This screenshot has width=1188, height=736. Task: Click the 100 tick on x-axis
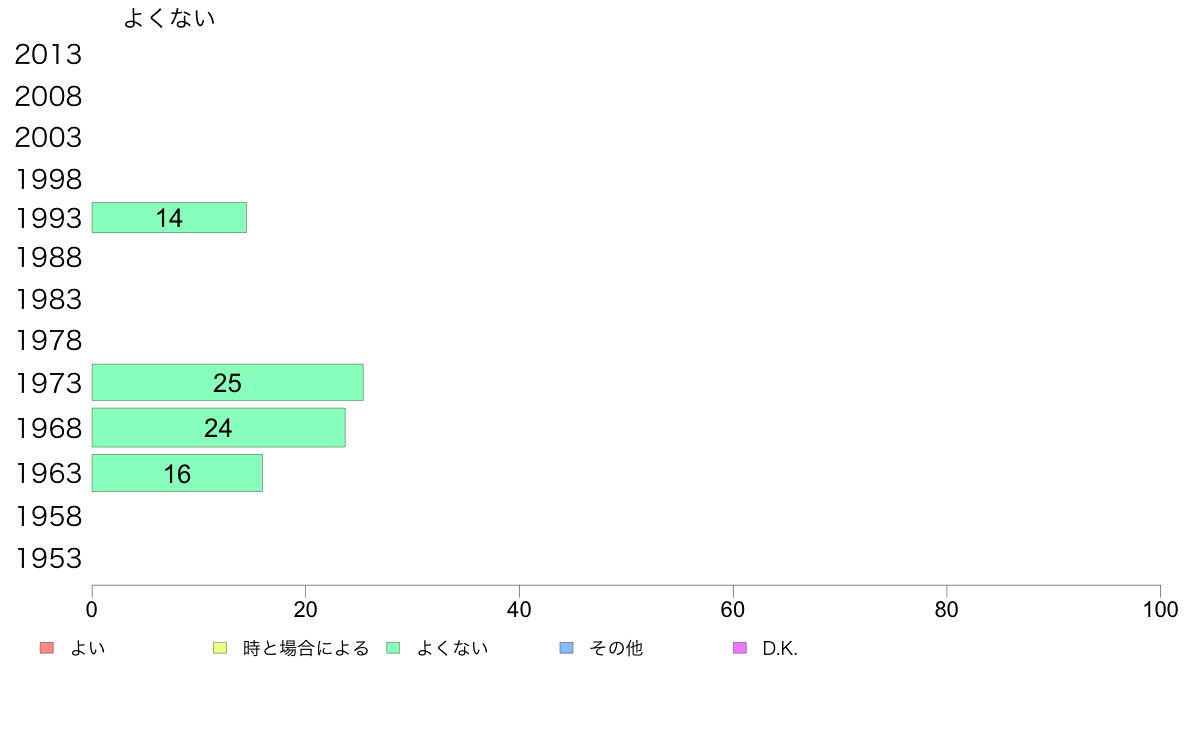click(1159, 609)
